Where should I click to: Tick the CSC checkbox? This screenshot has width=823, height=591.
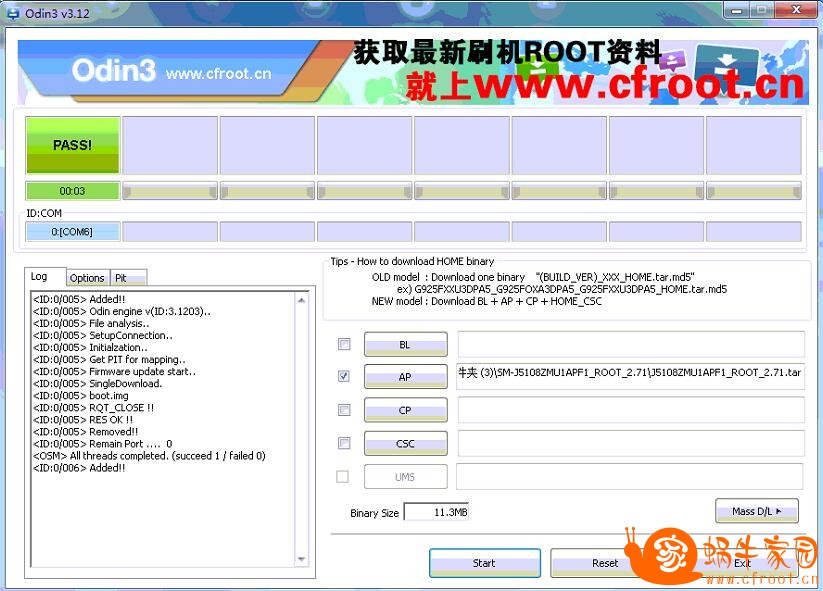344,443
